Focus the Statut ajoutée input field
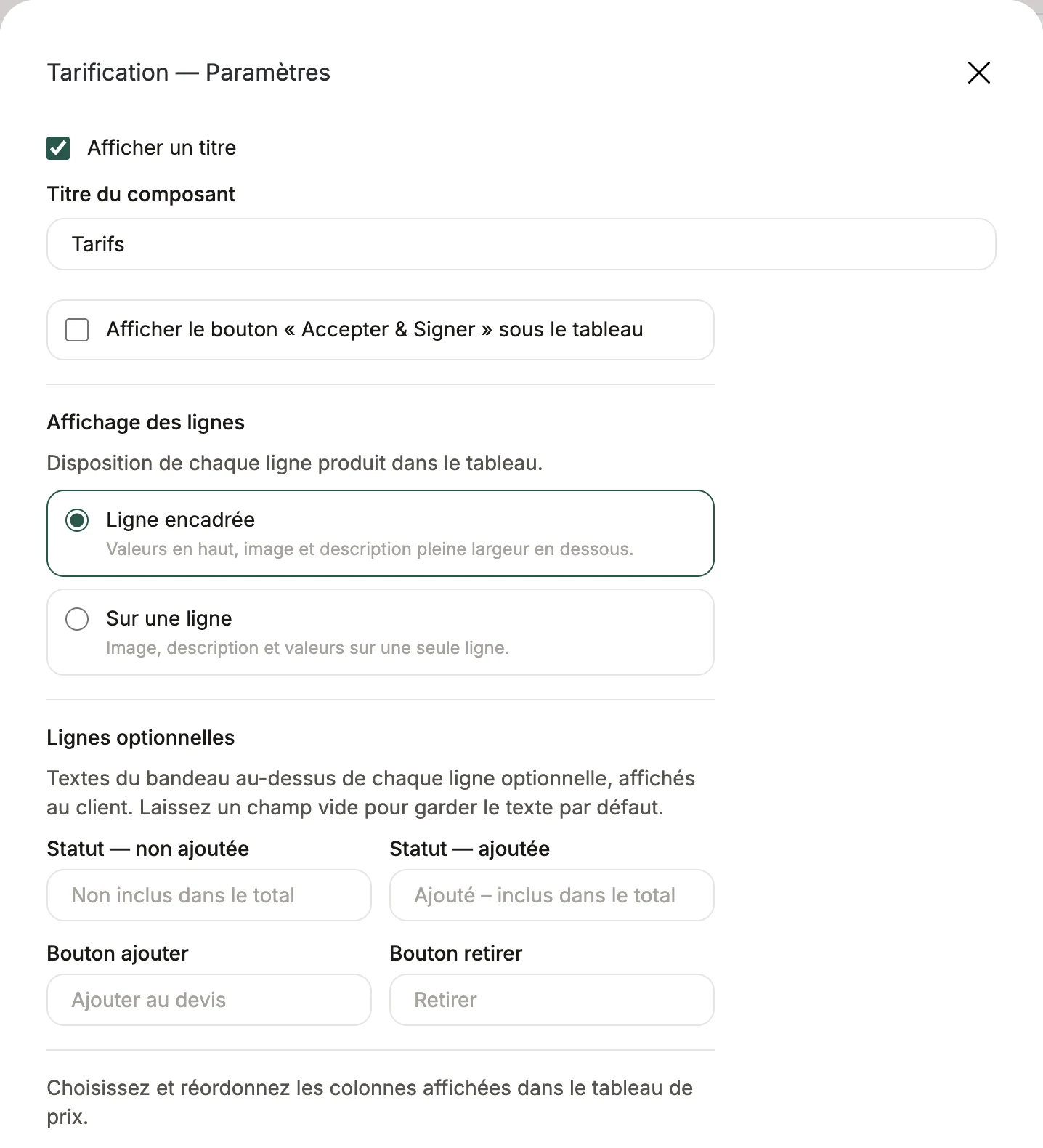 tap(552, 895)
